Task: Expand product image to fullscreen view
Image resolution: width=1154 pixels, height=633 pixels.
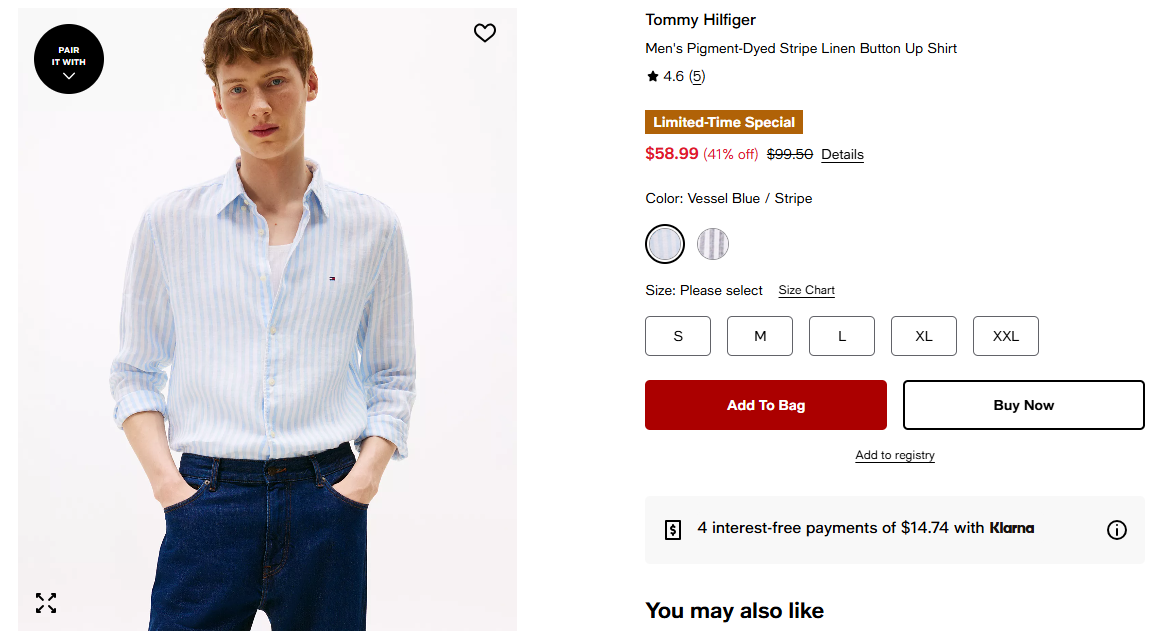Action: point(46,603)
